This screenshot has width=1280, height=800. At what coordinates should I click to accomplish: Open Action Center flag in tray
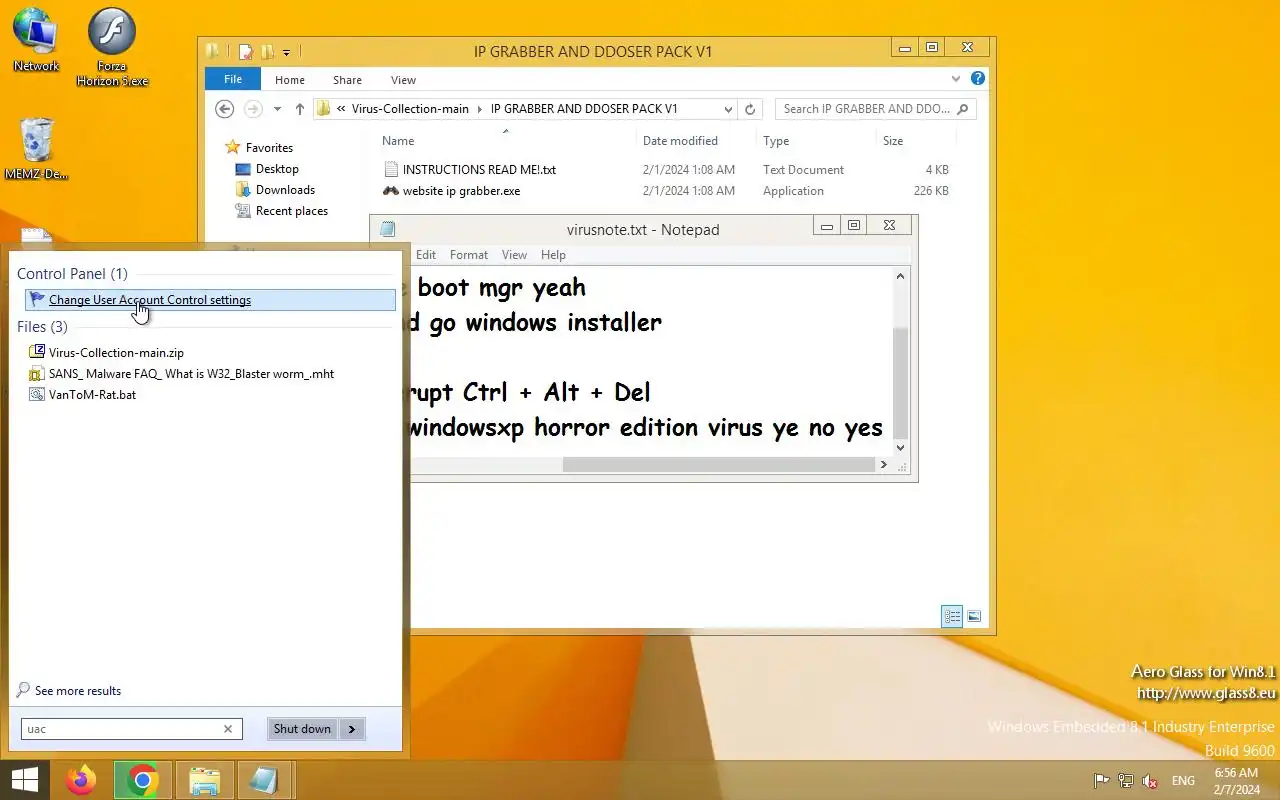point(1101,781)
